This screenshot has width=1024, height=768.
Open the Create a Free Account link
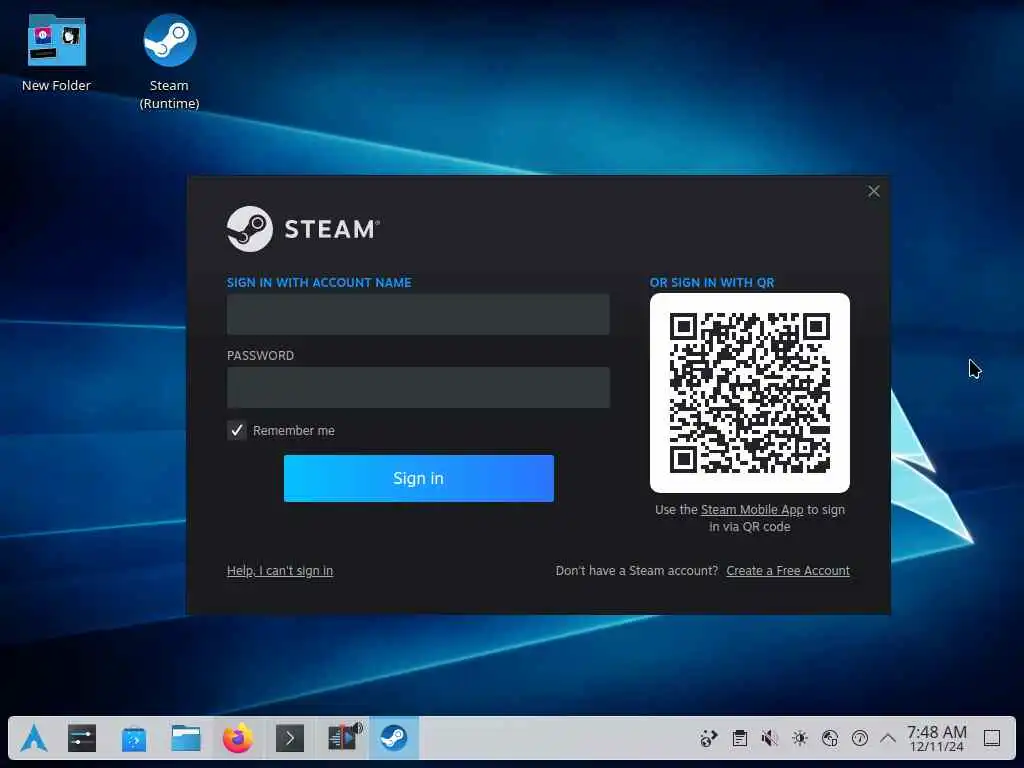coord(788,571)
